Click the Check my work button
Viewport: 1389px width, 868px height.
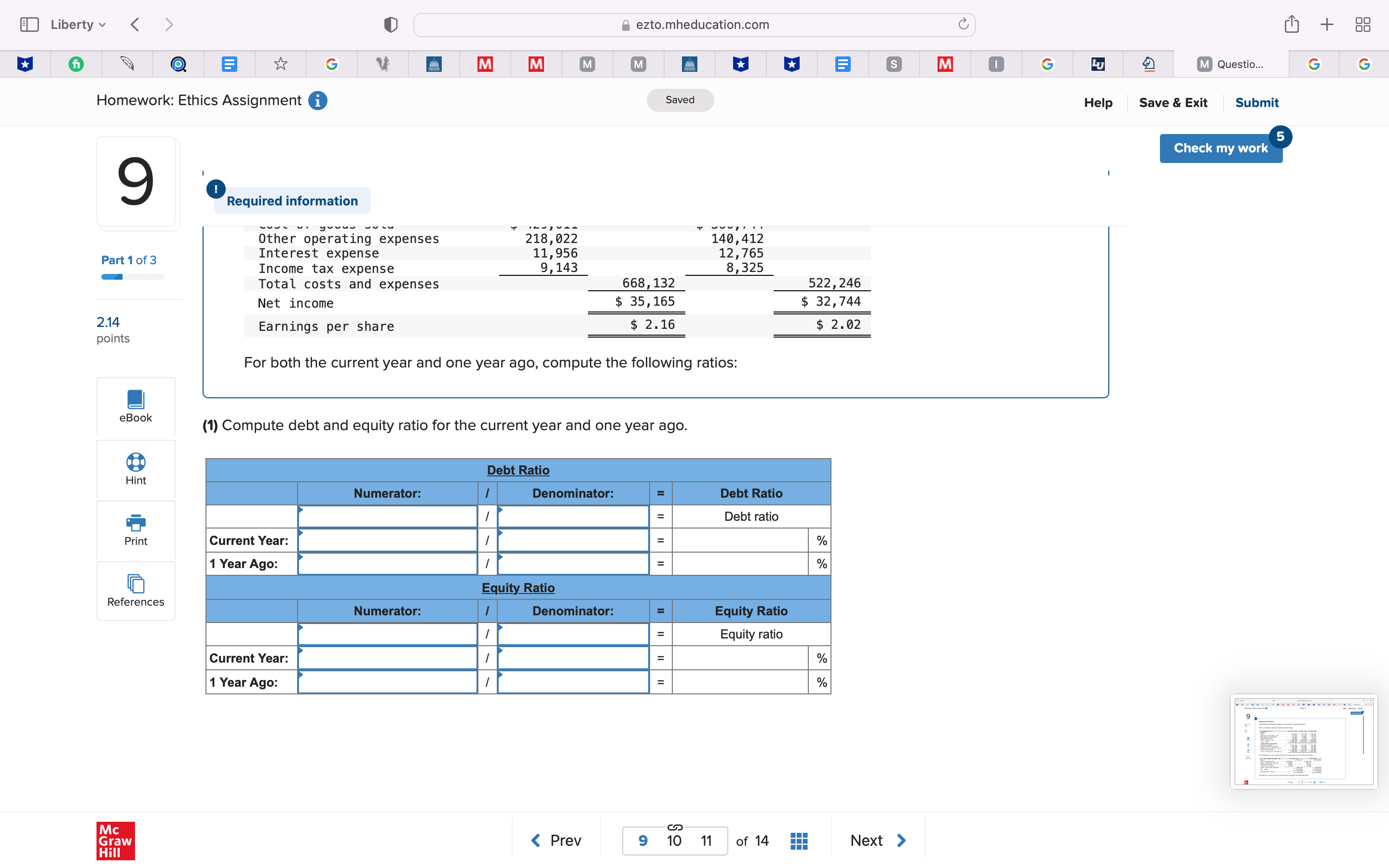point(1221,148)
